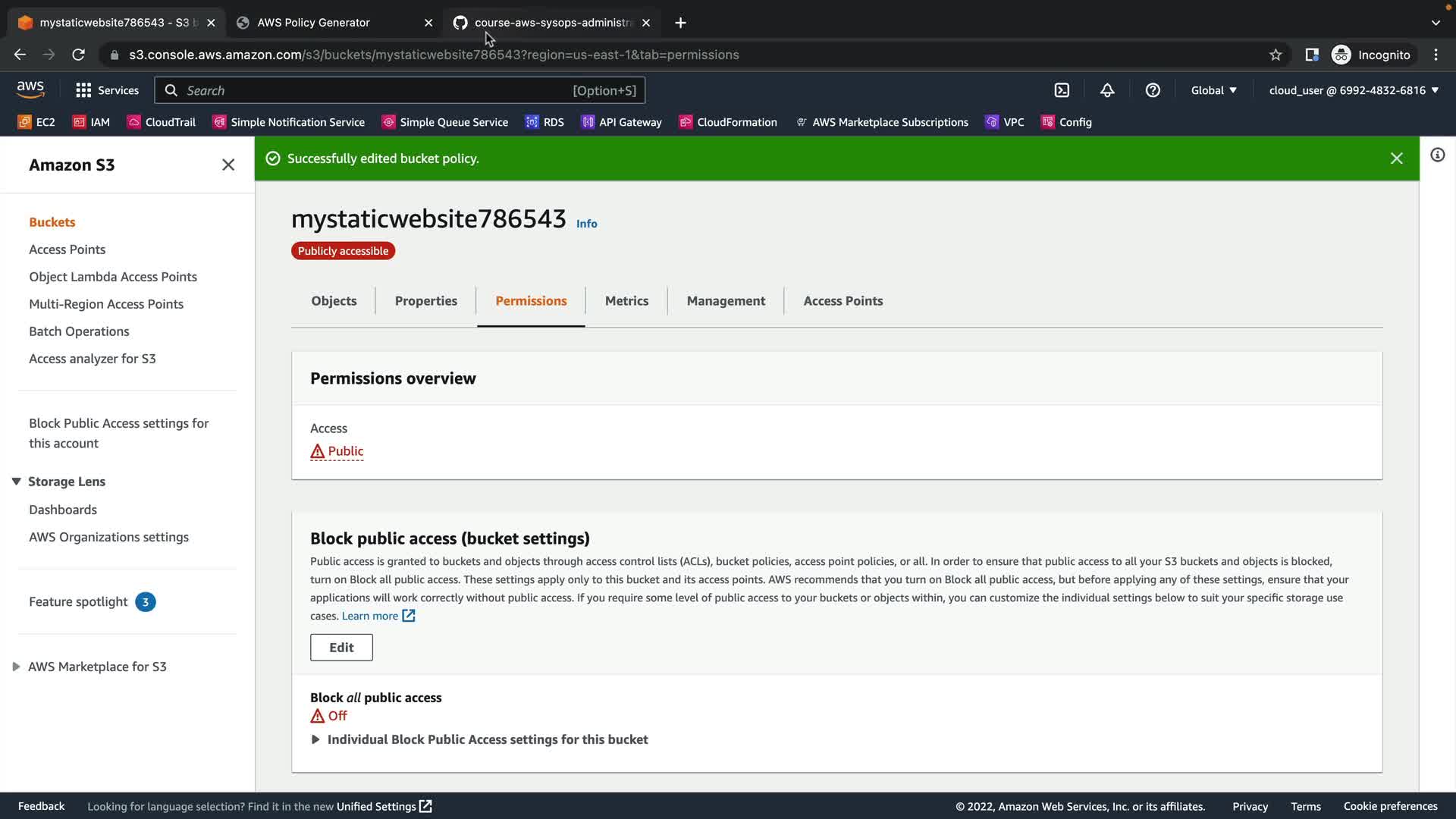Open AWS CloudShell icon in top bar
Image resolution: width=1456 pixels, height=819 pixels.
1062,90
